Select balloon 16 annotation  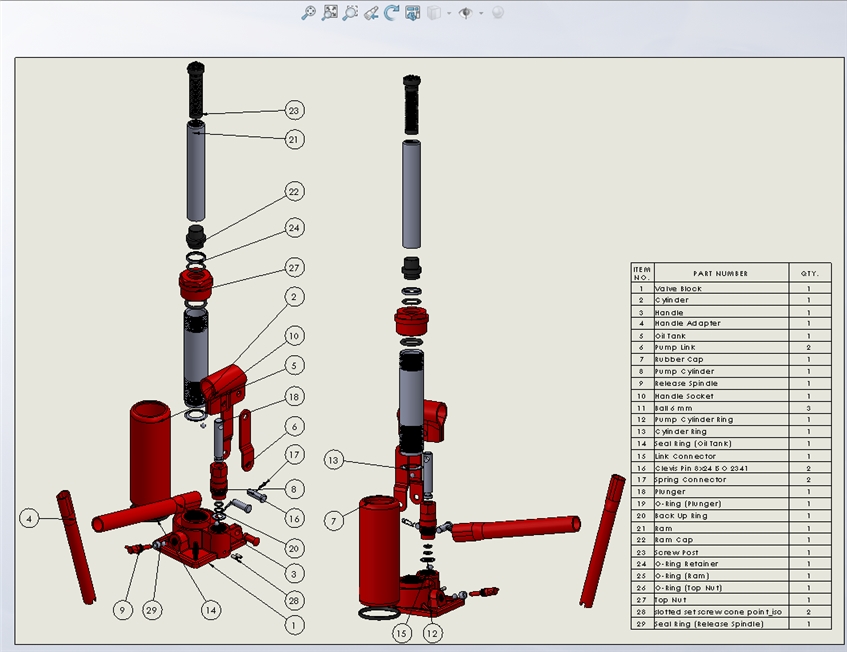coord(294,519)
